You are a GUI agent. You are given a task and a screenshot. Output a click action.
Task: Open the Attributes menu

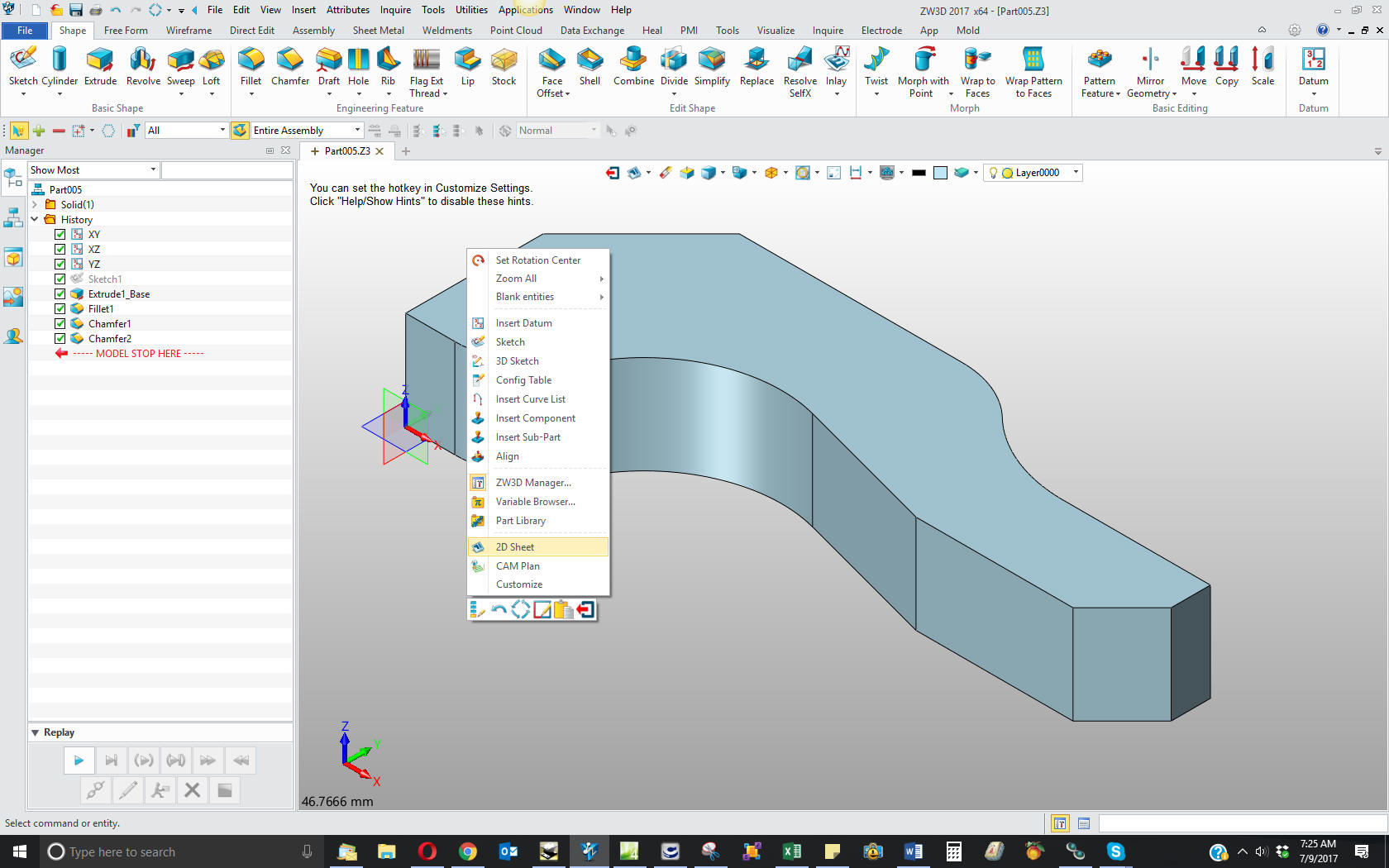coord(347,10)
